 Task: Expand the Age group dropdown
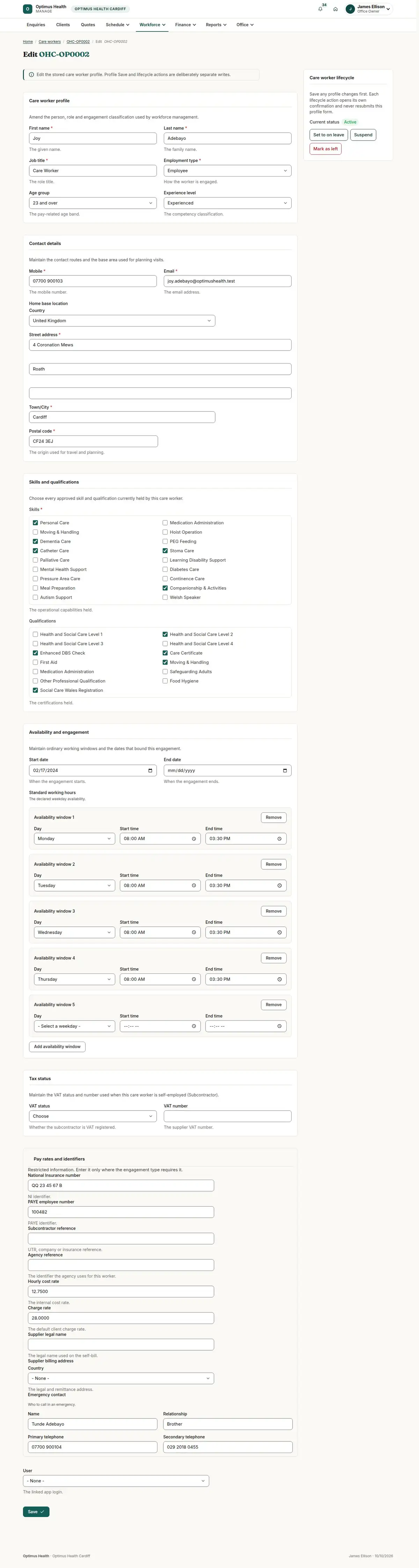coord(93,203)
